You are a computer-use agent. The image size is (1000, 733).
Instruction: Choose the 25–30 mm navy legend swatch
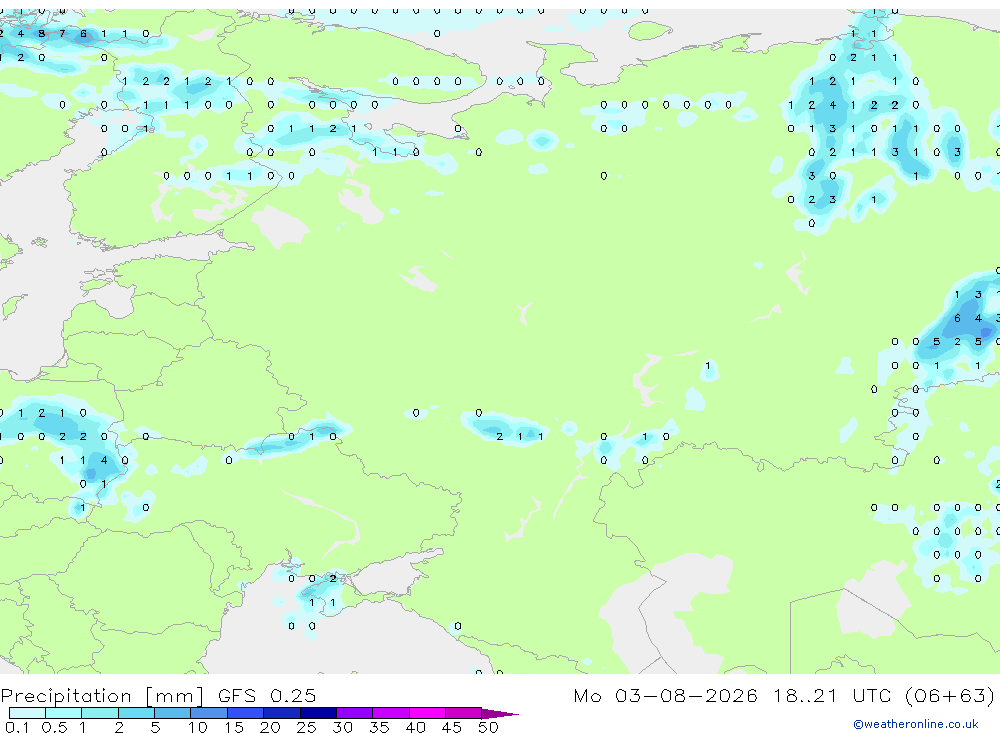point(318,713)
